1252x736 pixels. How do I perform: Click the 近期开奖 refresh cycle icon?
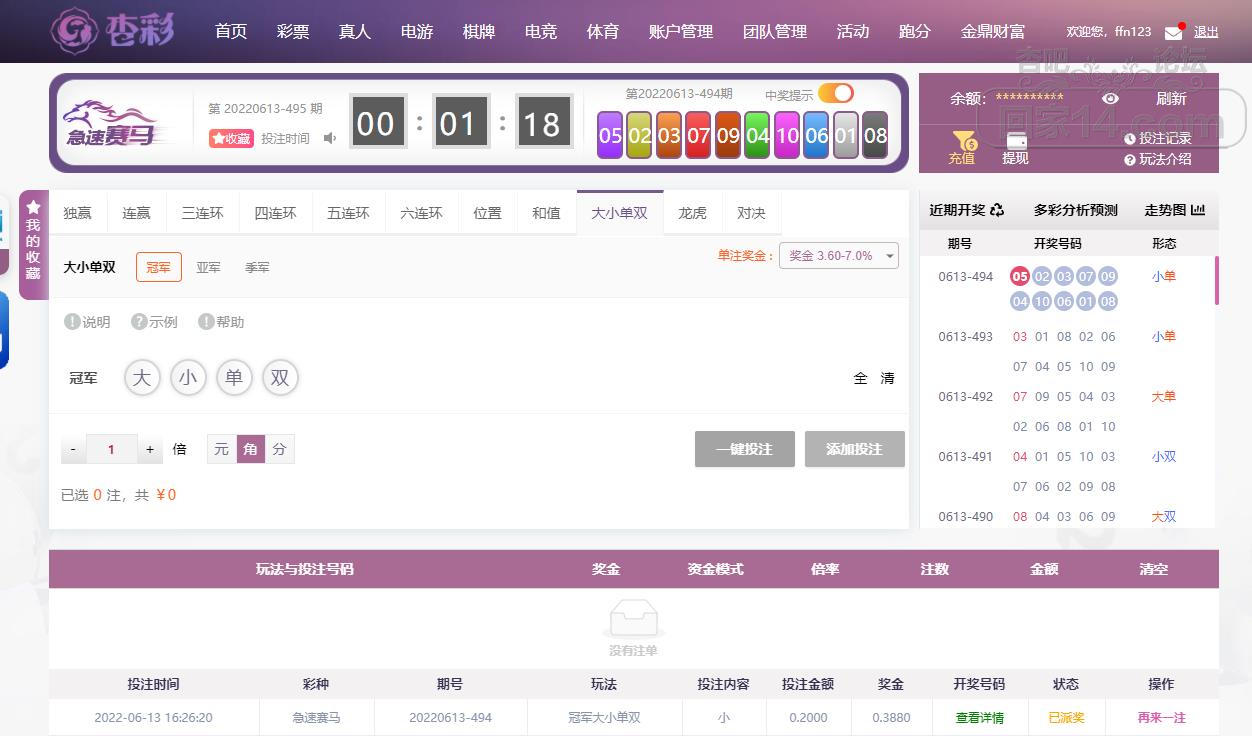997,210
